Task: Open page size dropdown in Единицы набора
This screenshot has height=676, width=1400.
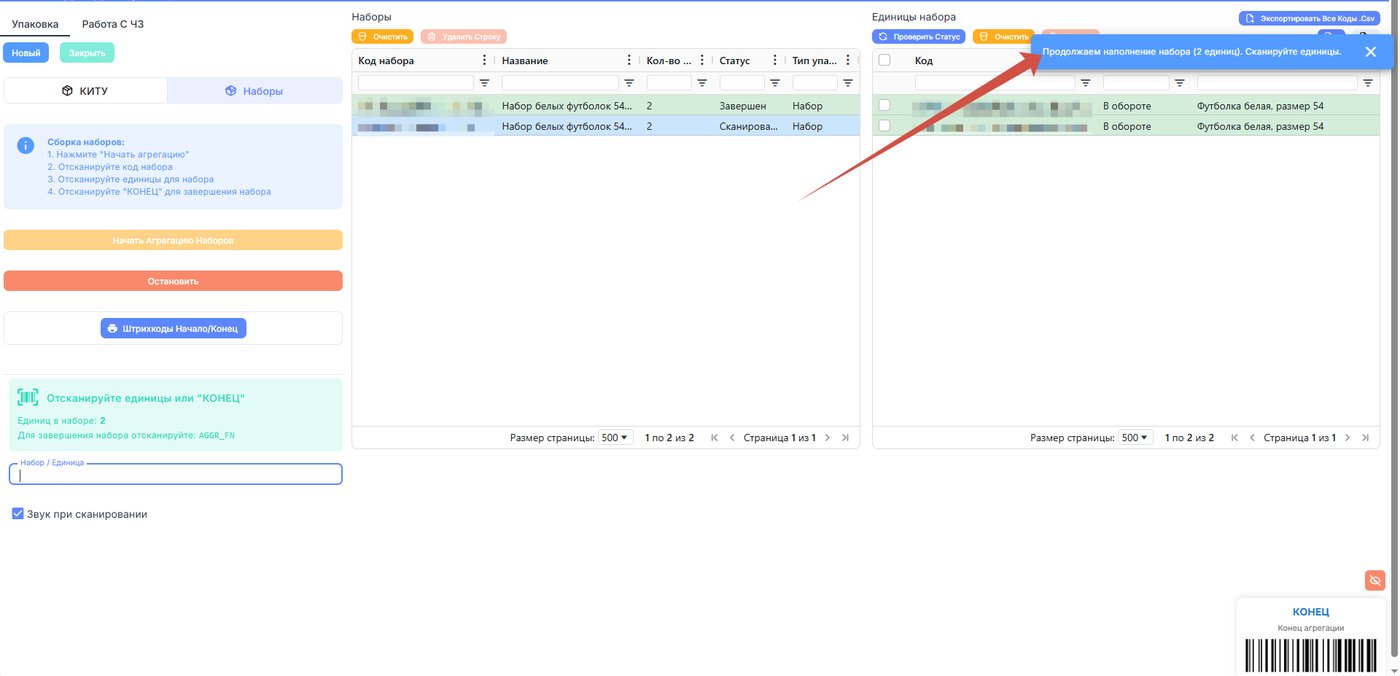Action: (1135, 438)
